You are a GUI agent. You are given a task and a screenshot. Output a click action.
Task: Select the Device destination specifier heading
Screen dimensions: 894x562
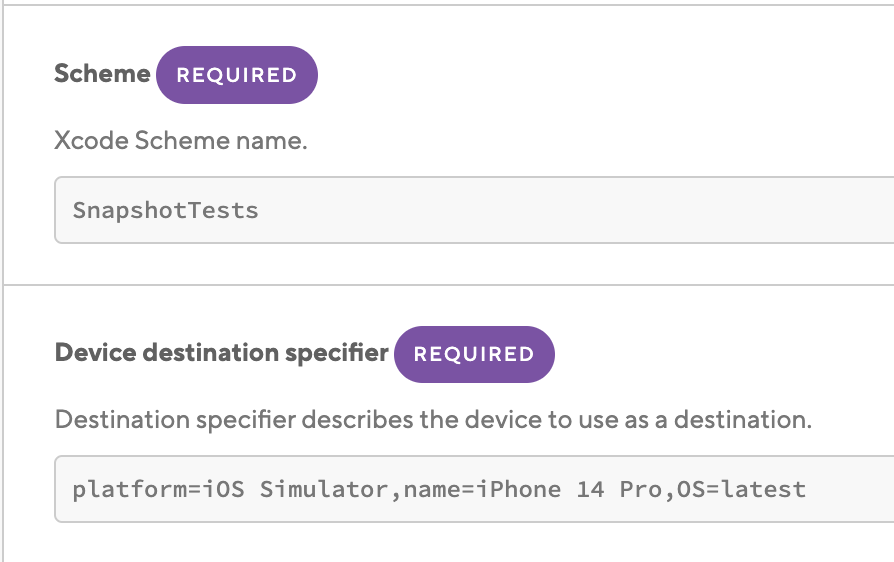coord(222,353)
